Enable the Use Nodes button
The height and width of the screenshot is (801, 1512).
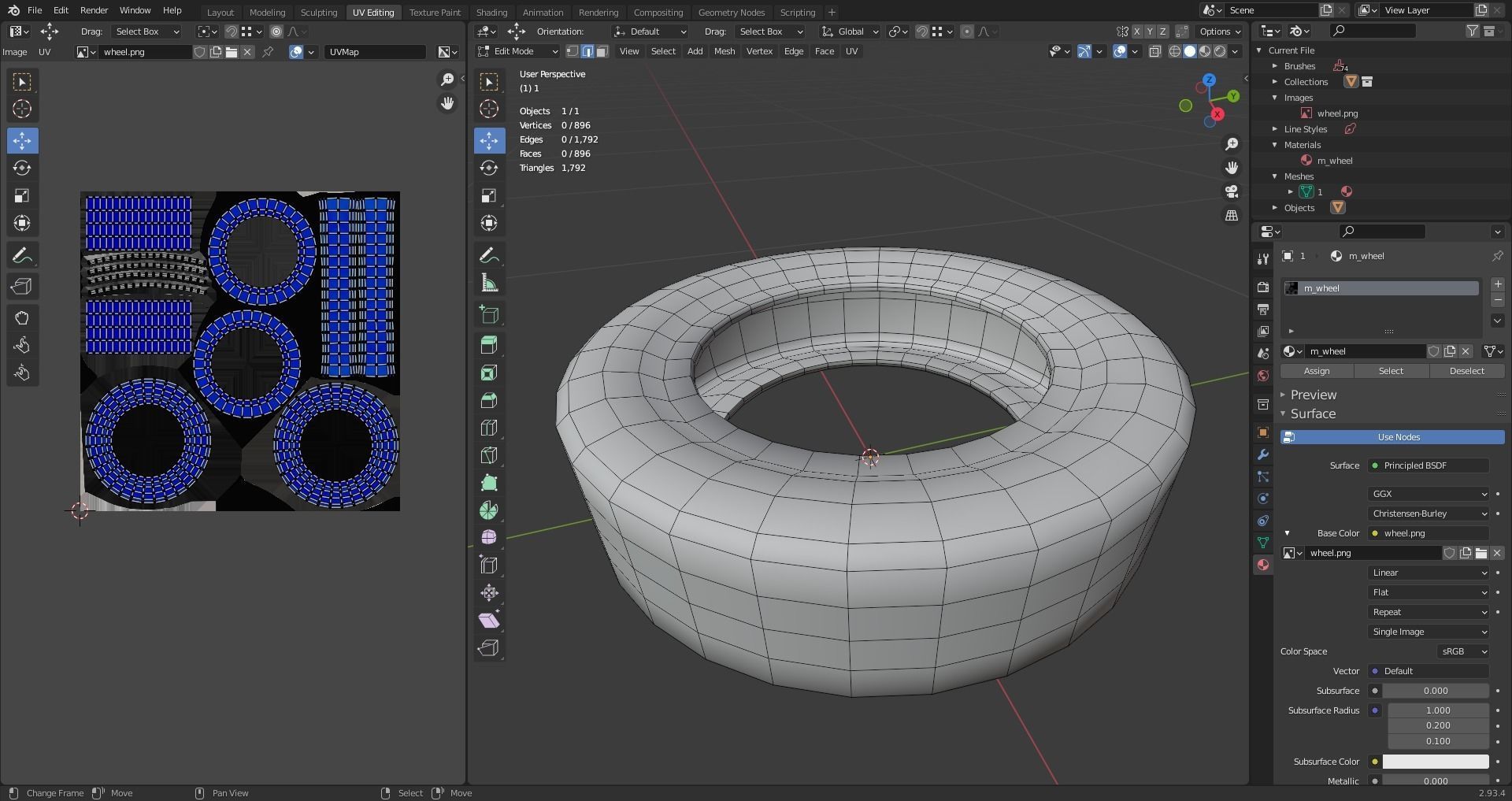[x=1392, y=437]
